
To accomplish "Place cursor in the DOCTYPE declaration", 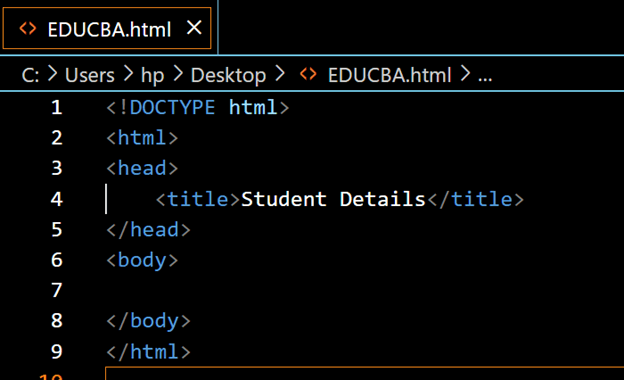I will pos(198,107).
